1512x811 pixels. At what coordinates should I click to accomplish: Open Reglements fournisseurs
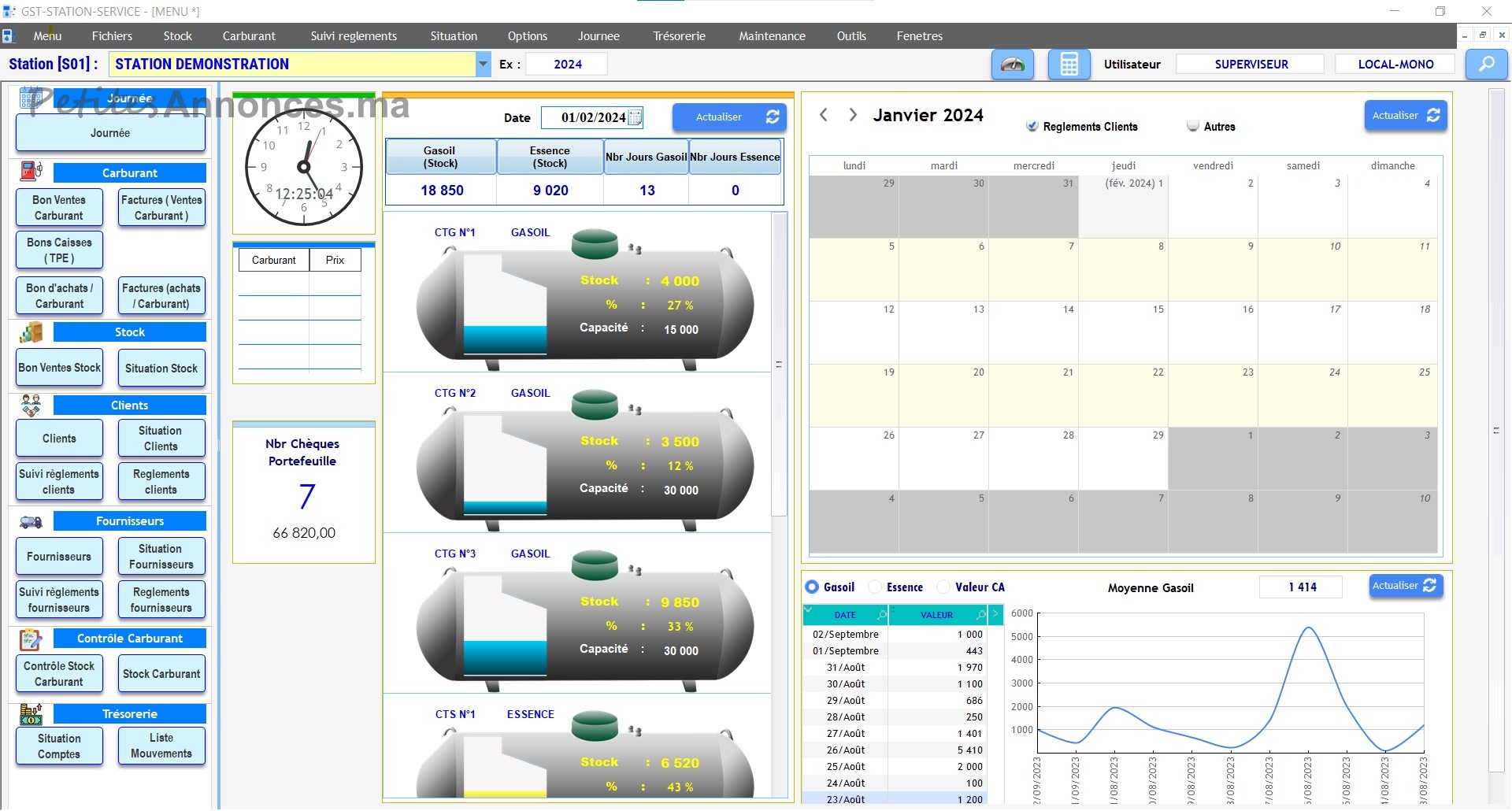coord(161,600)
